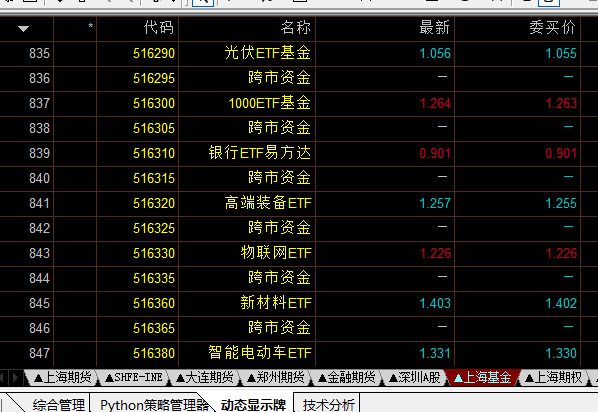Open the 综合管理 bottom tab
This screenshot has width=598, height=412.
click(58, 405)
